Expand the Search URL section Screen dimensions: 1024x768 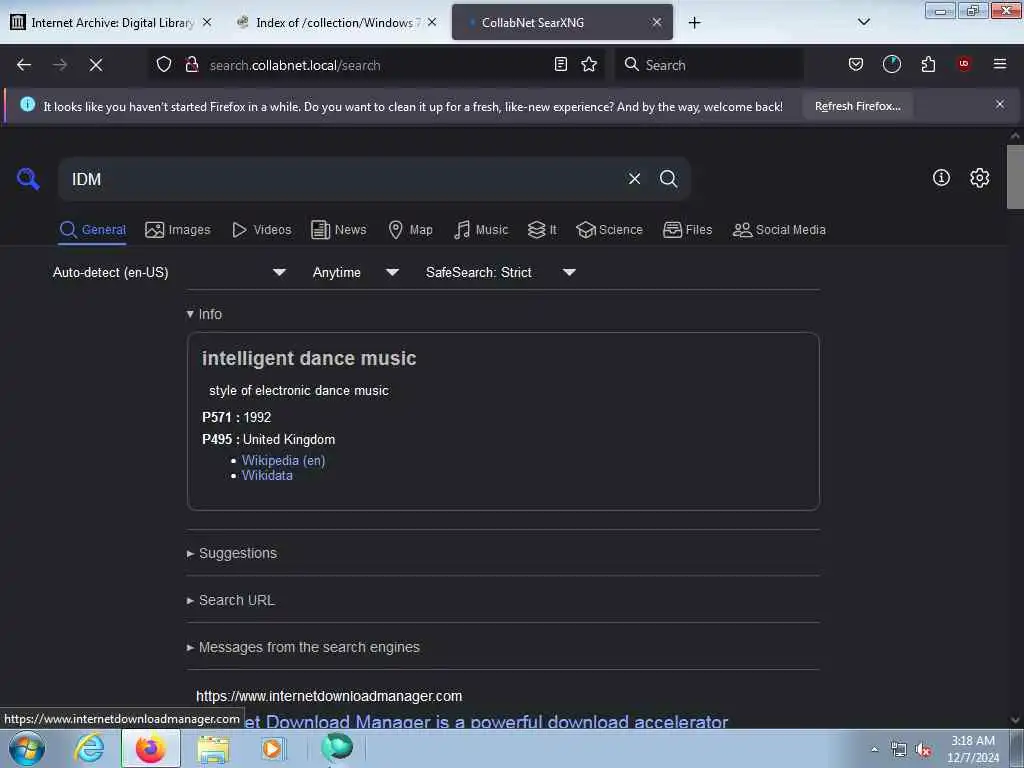click(231, 600)
